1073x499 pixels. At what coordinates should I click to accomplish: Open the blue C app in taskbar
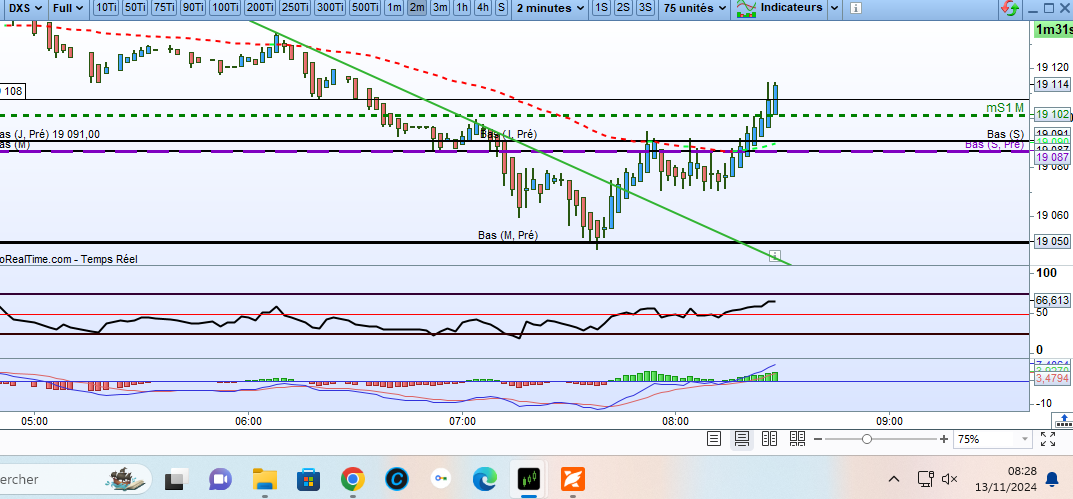[x=396, y=479]
